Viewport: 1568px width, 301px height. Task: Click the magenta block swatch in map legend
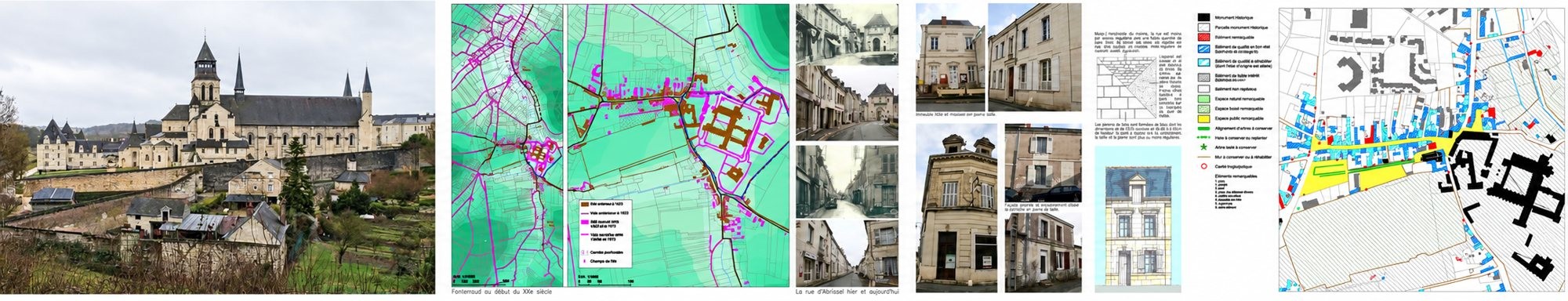[x=584, y=222]
